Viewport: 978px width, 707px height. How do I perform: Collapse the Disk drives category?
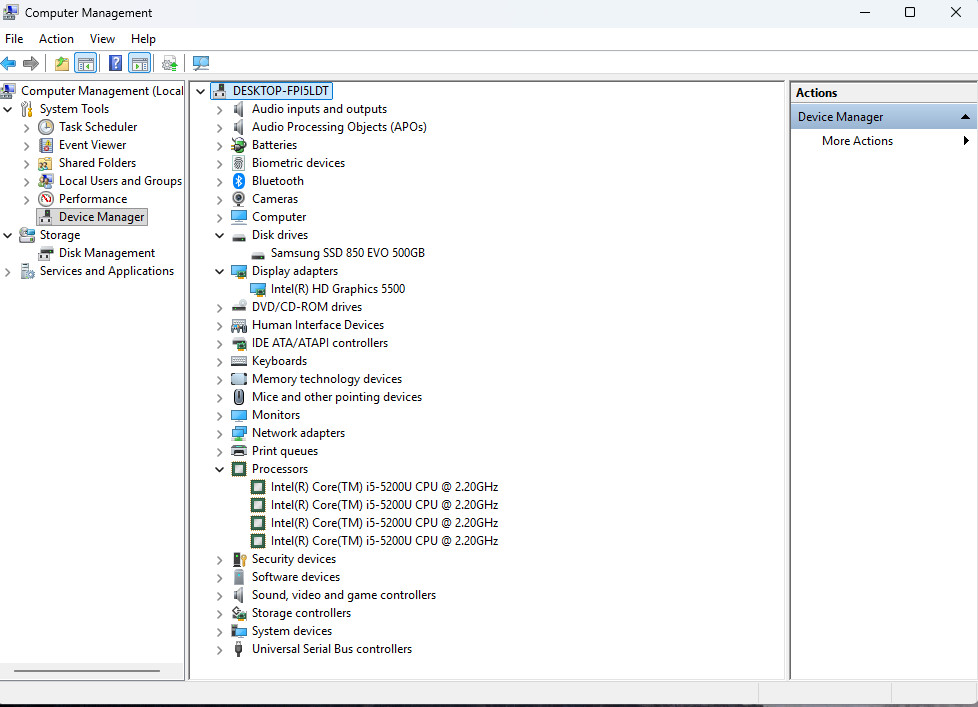coord(220,236)
